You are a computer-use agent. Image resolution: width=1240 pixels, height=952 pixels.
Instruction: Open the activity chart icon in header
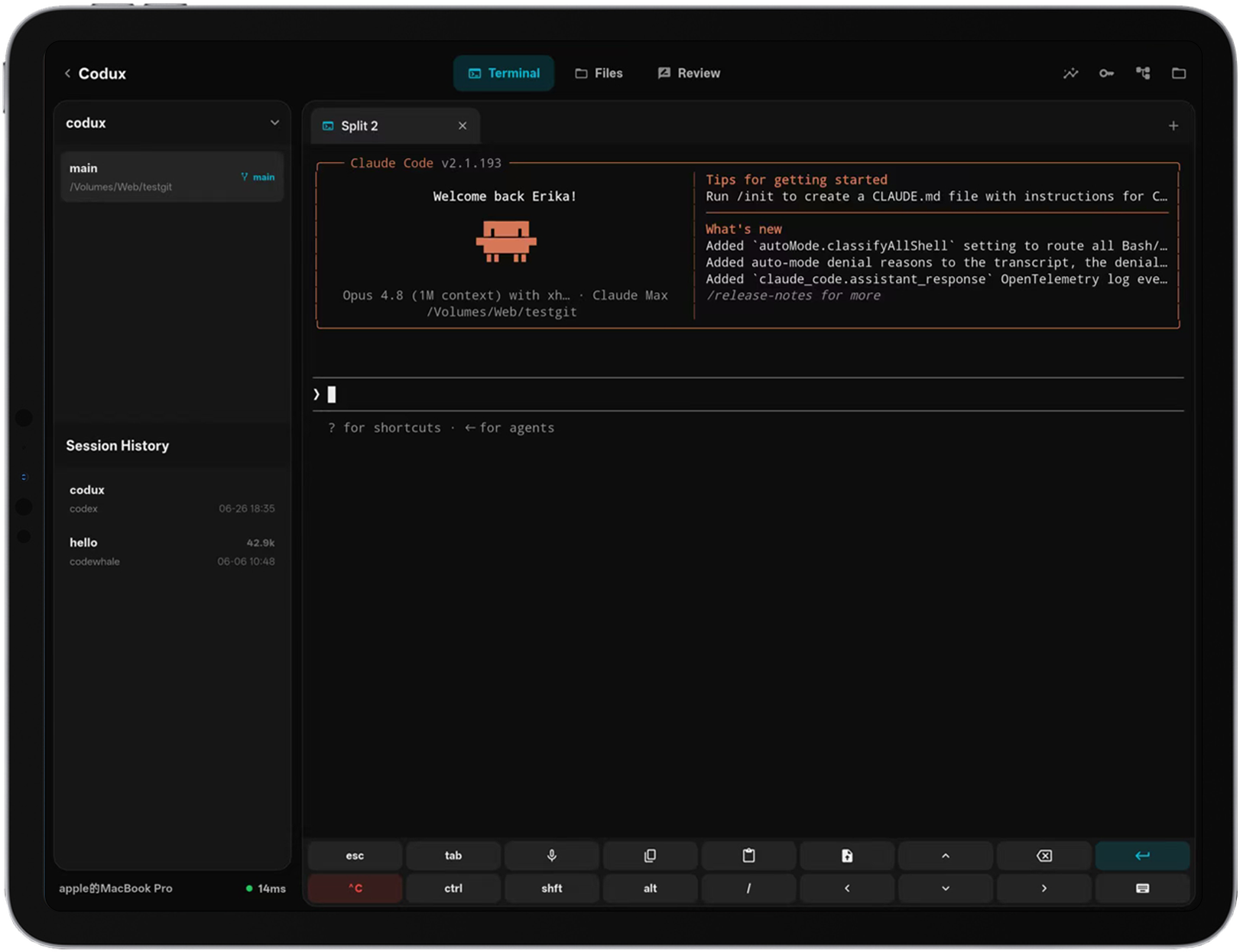(x=1071, y=73)
